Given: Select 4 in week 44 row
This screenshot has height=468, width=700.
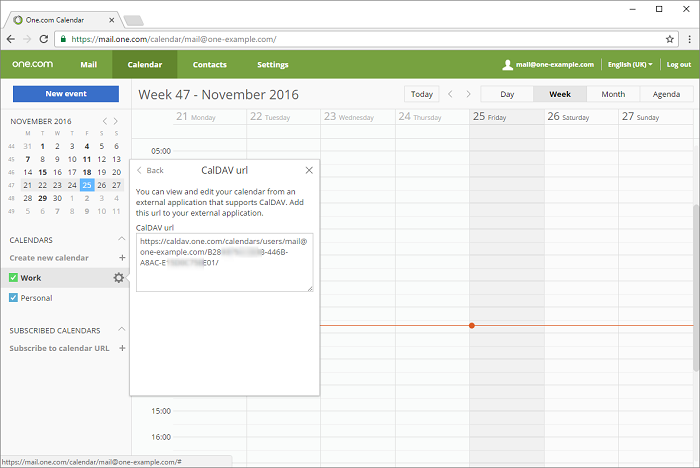Looking at the screenshot, I should 87,146.
